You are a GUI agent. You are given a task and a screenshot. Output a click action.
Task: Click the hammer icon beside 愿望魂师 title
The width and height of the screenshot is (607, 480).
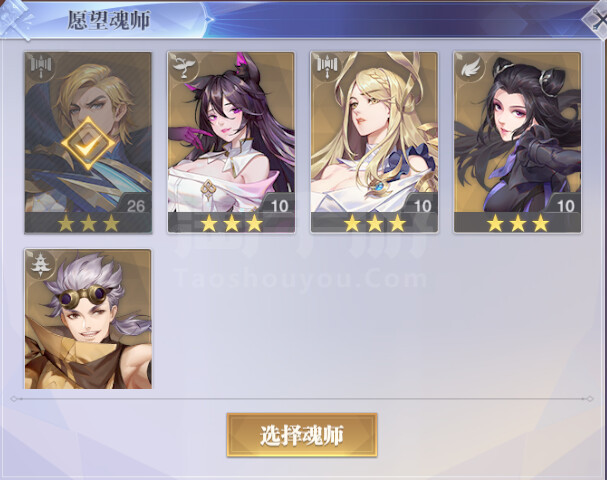pos(15,19)
